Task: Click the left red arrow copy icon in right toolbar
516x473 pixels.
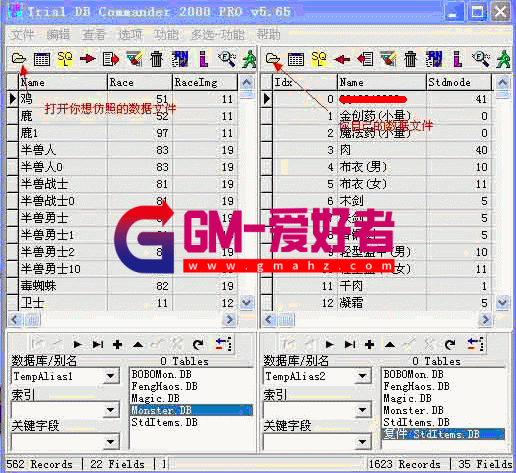Action: tap(342, 60)
